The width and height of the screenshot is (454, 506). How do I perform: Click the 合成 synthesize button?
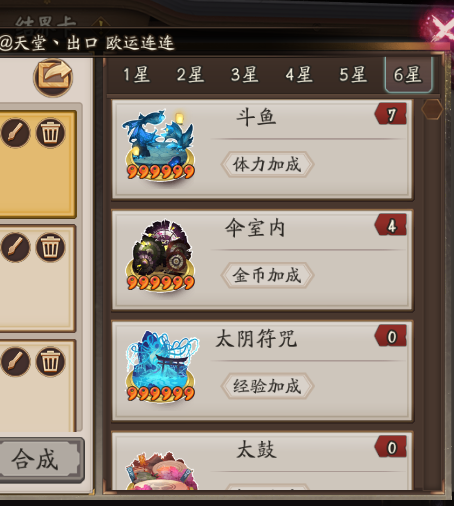[x=39, y=460]
